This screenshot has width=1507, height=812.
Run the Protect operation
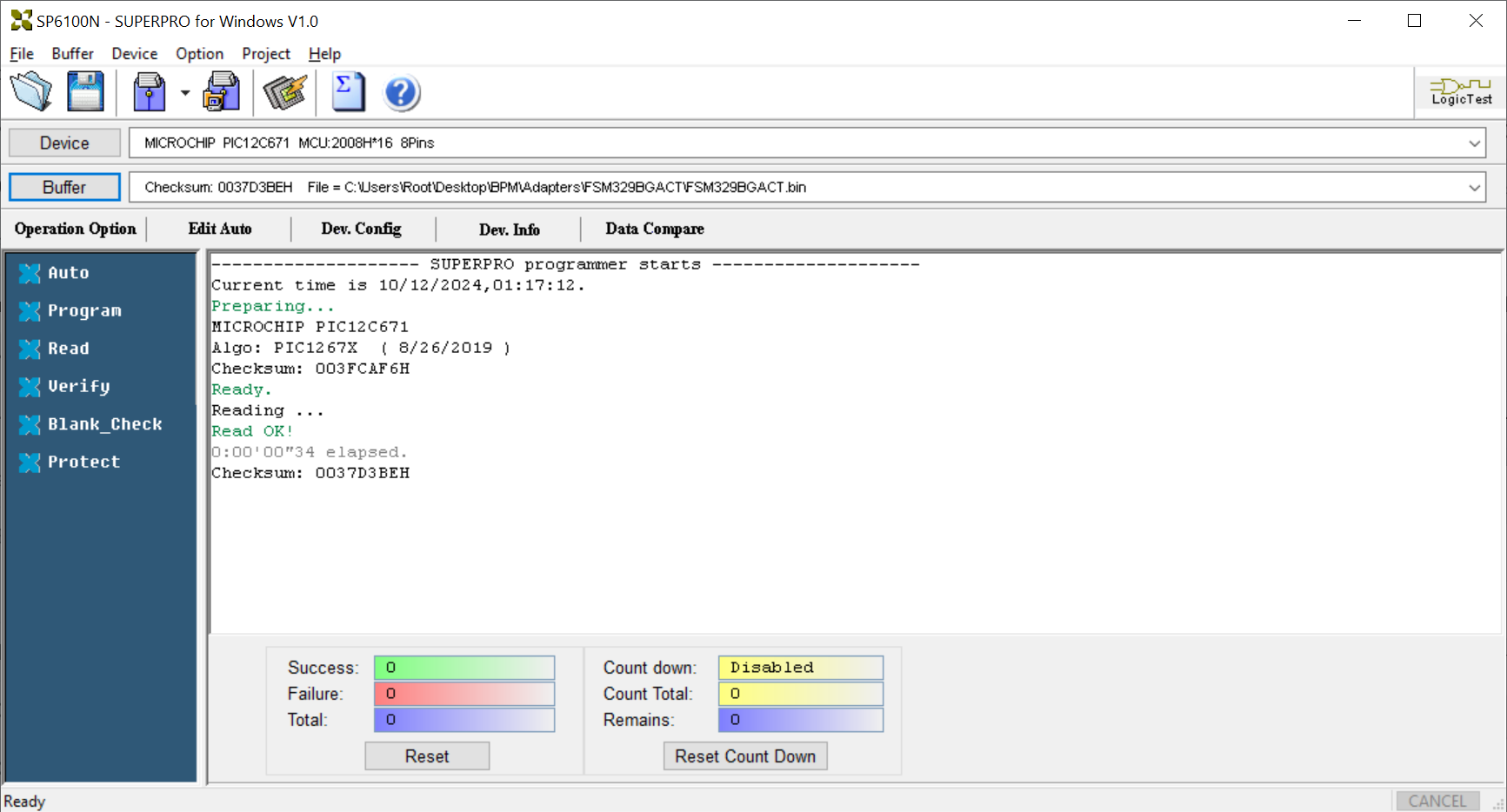click(x=70, y=463)
